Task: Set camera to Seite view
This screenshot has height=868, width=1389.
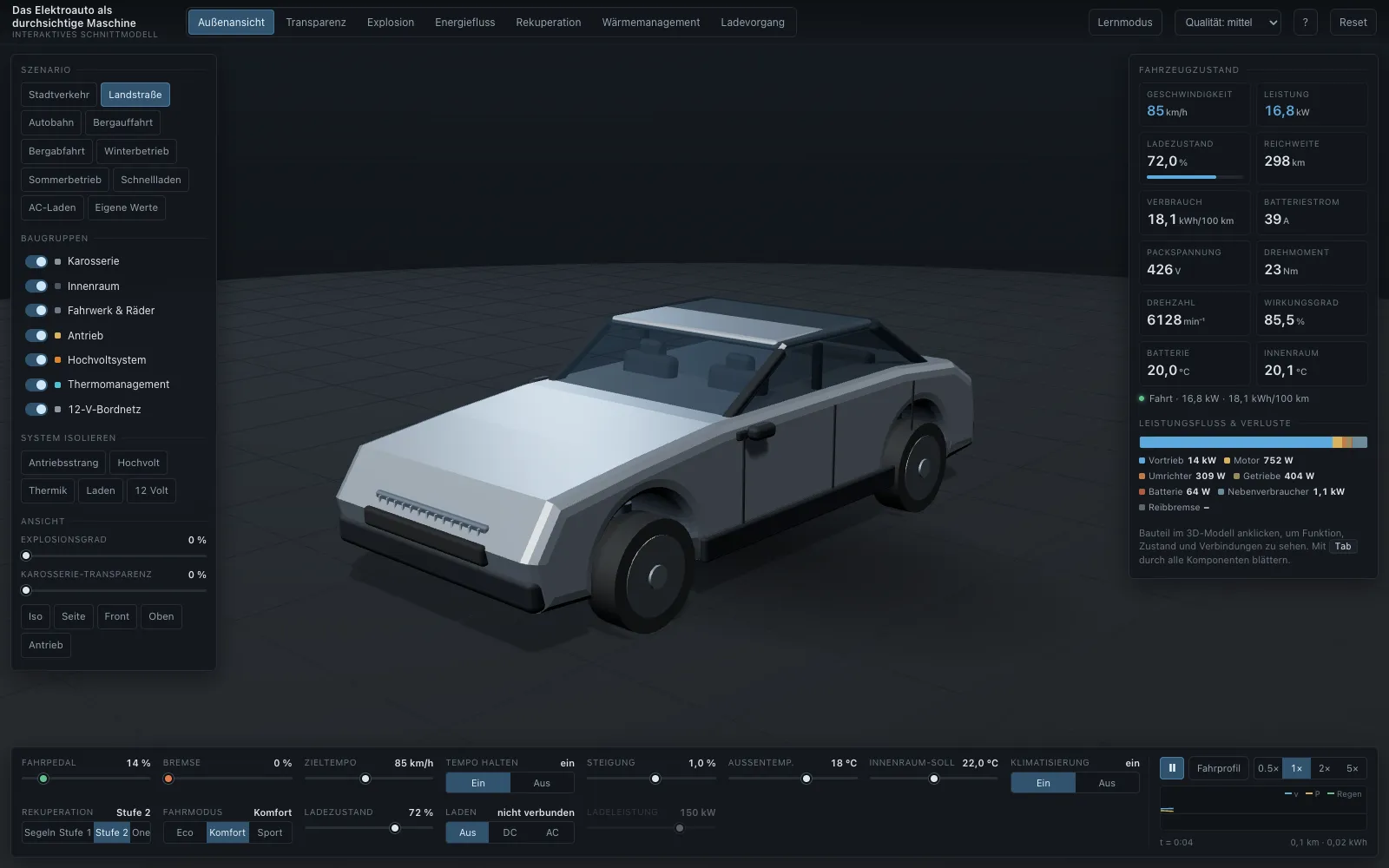Action: [74, 616]
